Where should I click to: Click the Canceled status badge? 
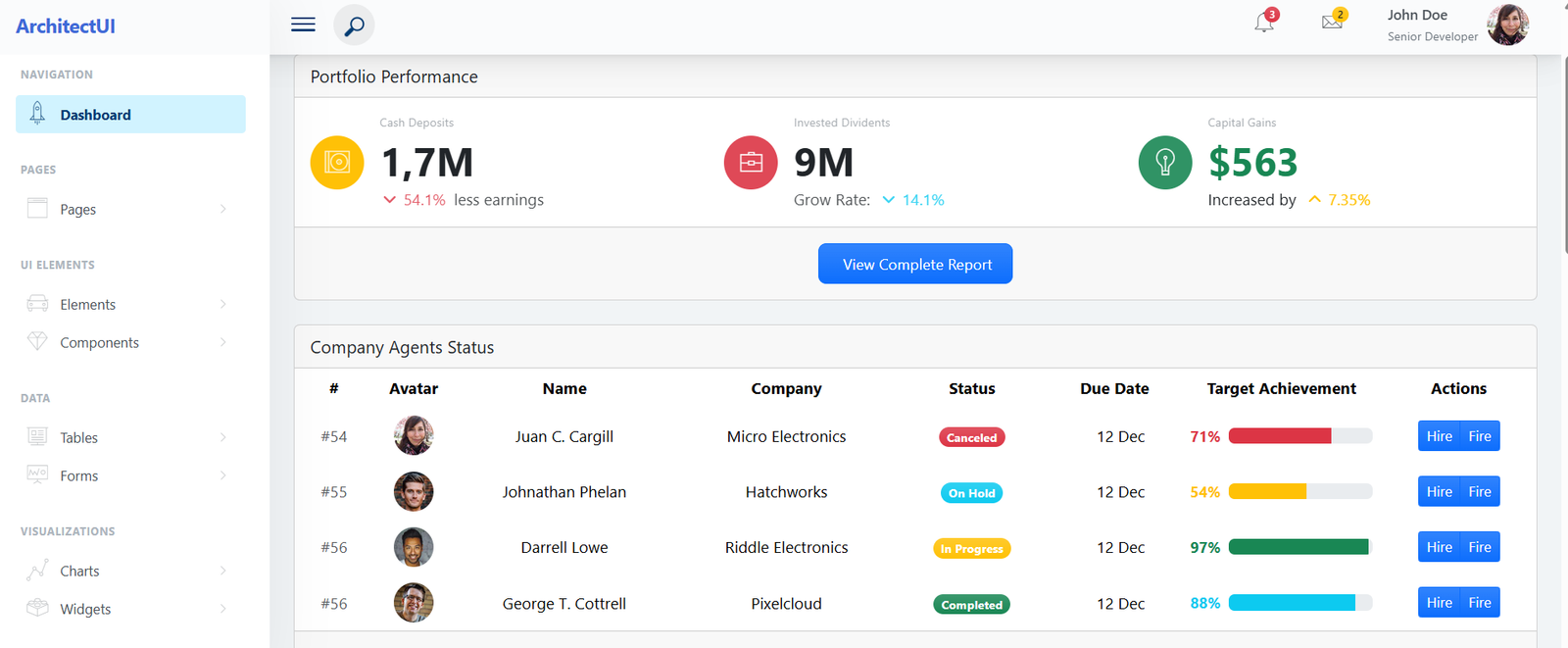click(x=971, y=437)
